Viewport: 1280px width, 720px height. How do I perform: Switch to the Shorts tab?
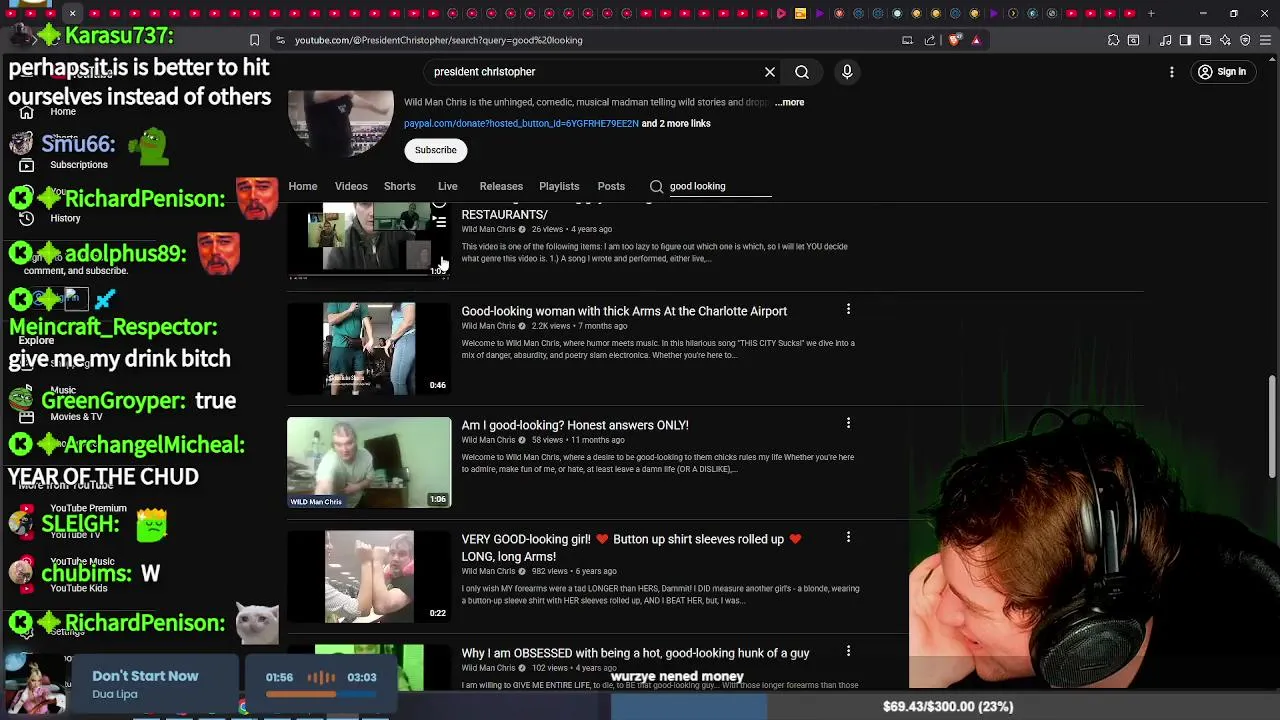click(x=400, y=186)
